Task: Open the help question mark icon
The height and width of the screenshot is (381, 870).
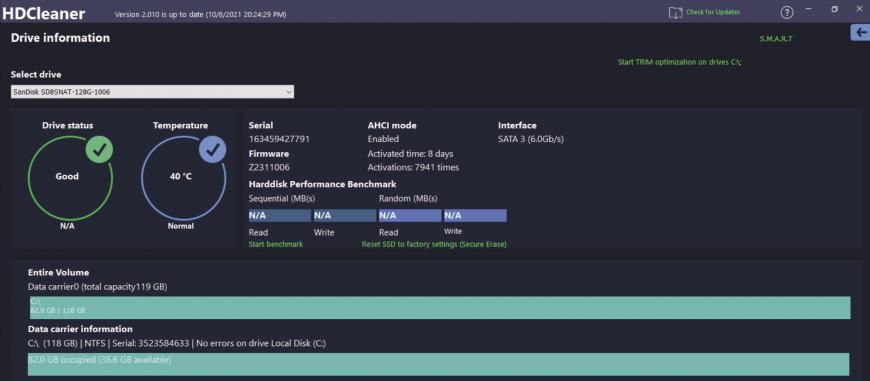Action: [x=786, y=13]
